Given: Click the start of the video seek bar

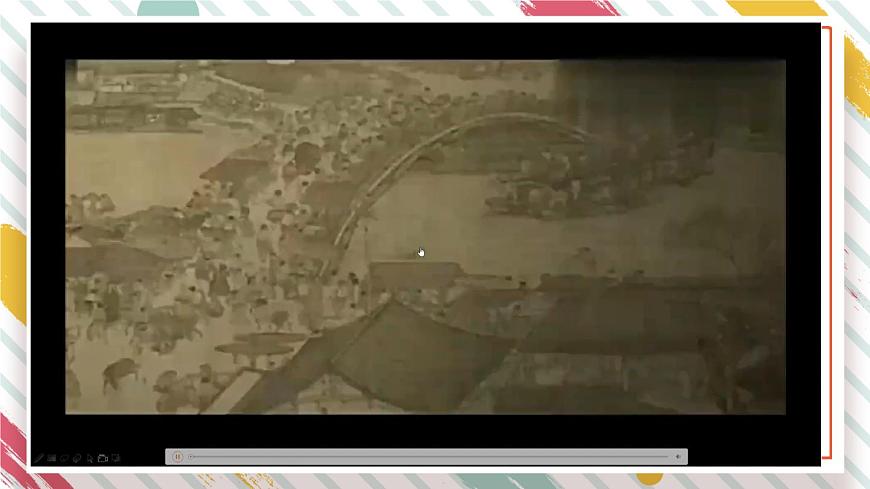Looking at the screenshot, I should 192,457.
